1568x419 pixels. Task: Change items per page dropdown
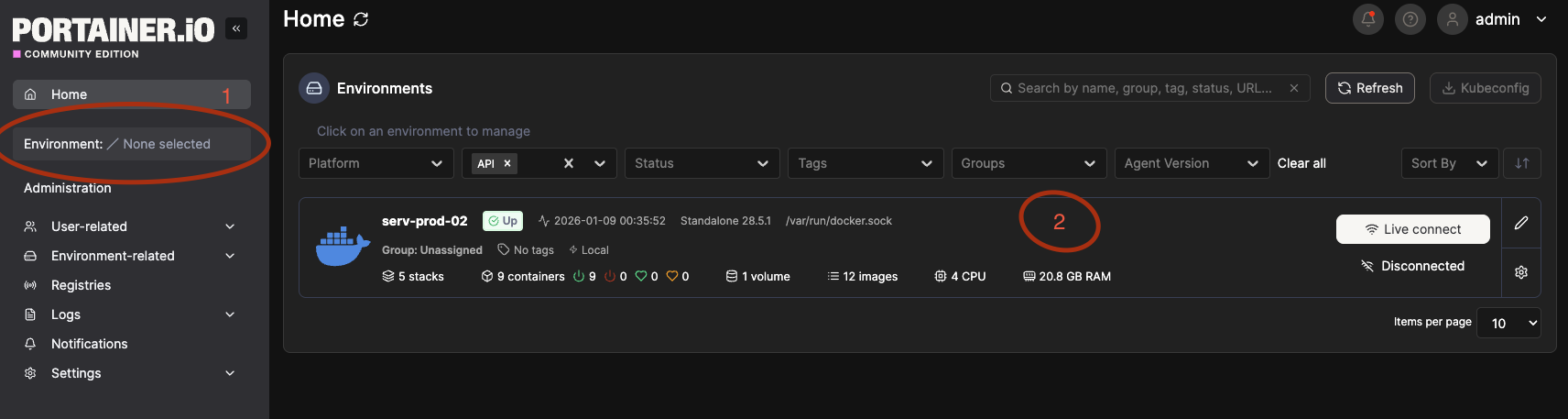point(1508,323)
